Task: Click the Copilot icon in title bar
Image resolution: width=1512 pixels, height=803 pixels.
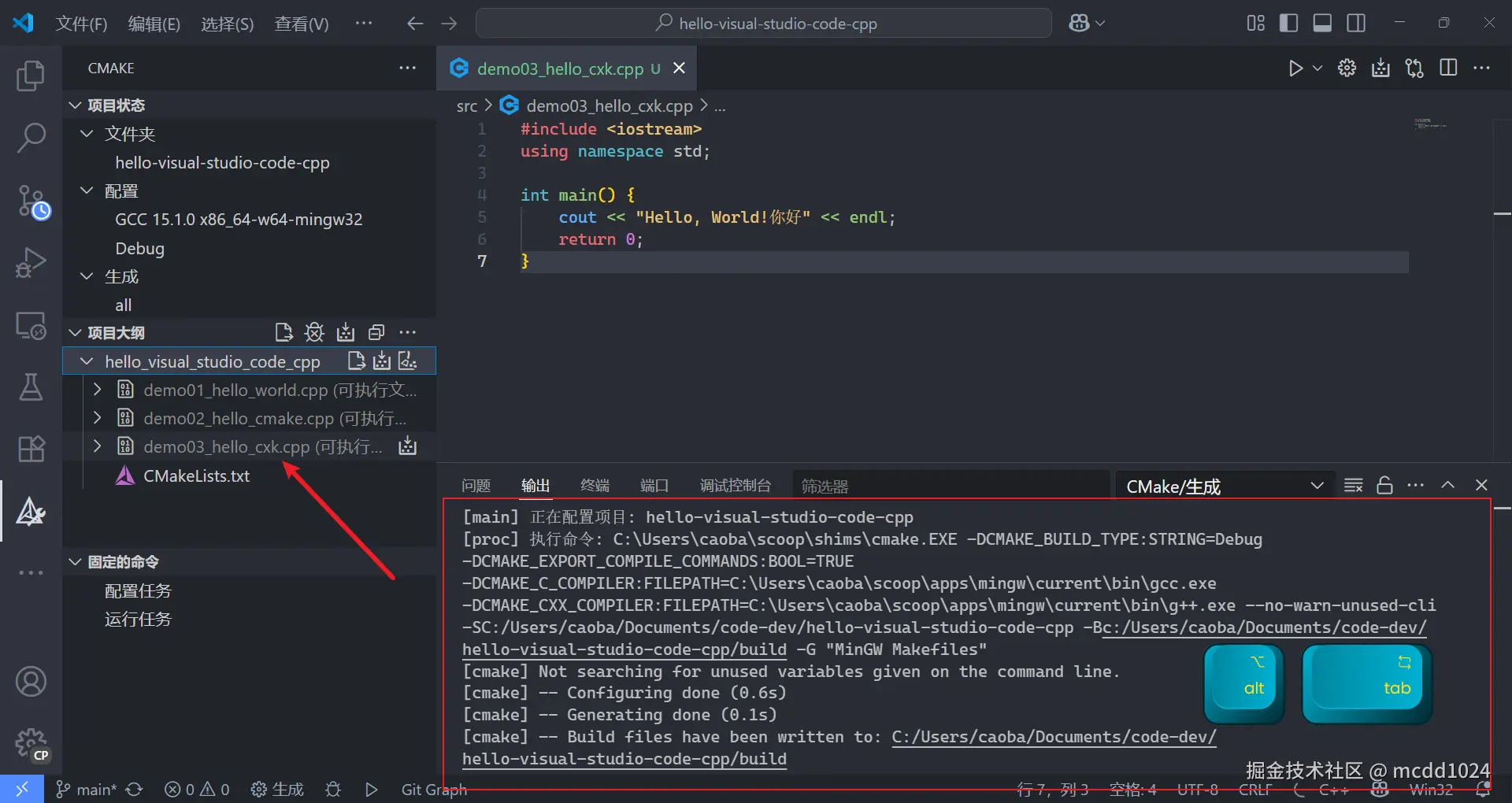Action: pos(1079,24)
